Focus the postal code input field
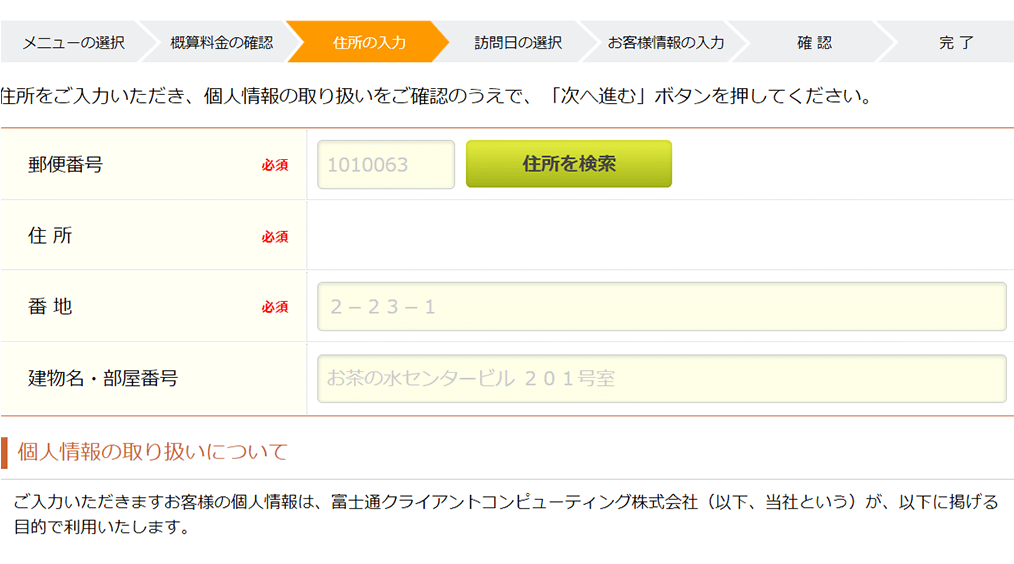Image resolution: width=1014 pixels, height=564 pixels. (x=386, y=165)
